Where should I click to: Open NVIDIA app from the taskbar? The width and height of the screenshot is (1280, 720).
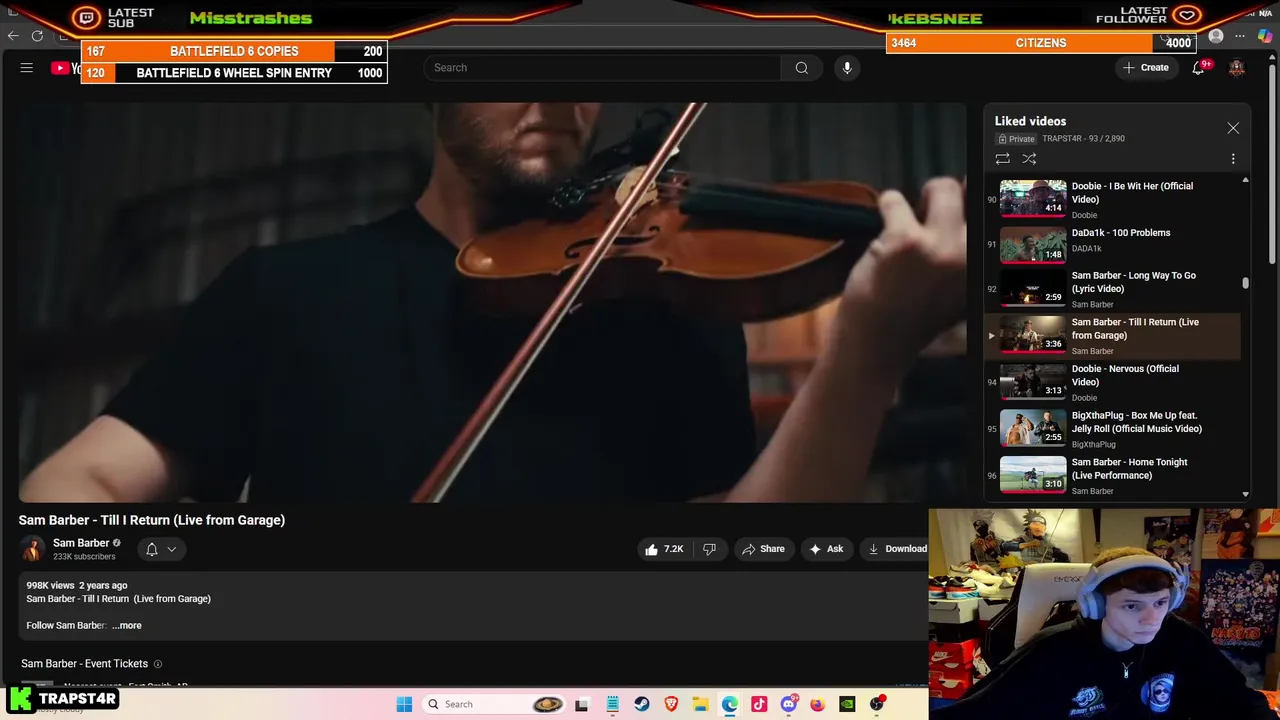point(847,704)
